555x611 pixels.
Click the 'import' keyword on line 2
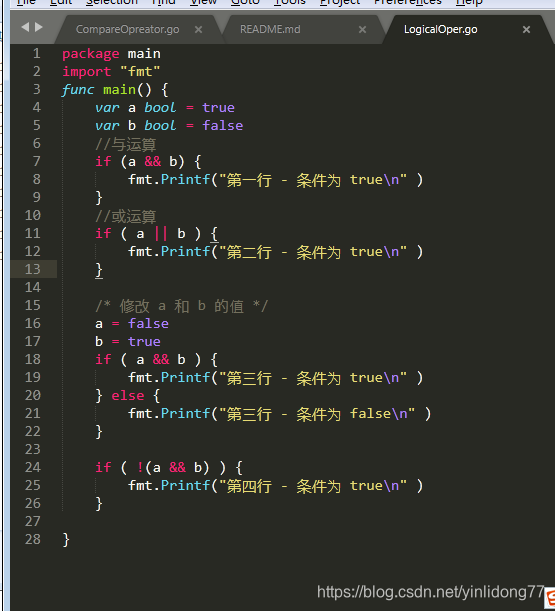coord(87,72)
